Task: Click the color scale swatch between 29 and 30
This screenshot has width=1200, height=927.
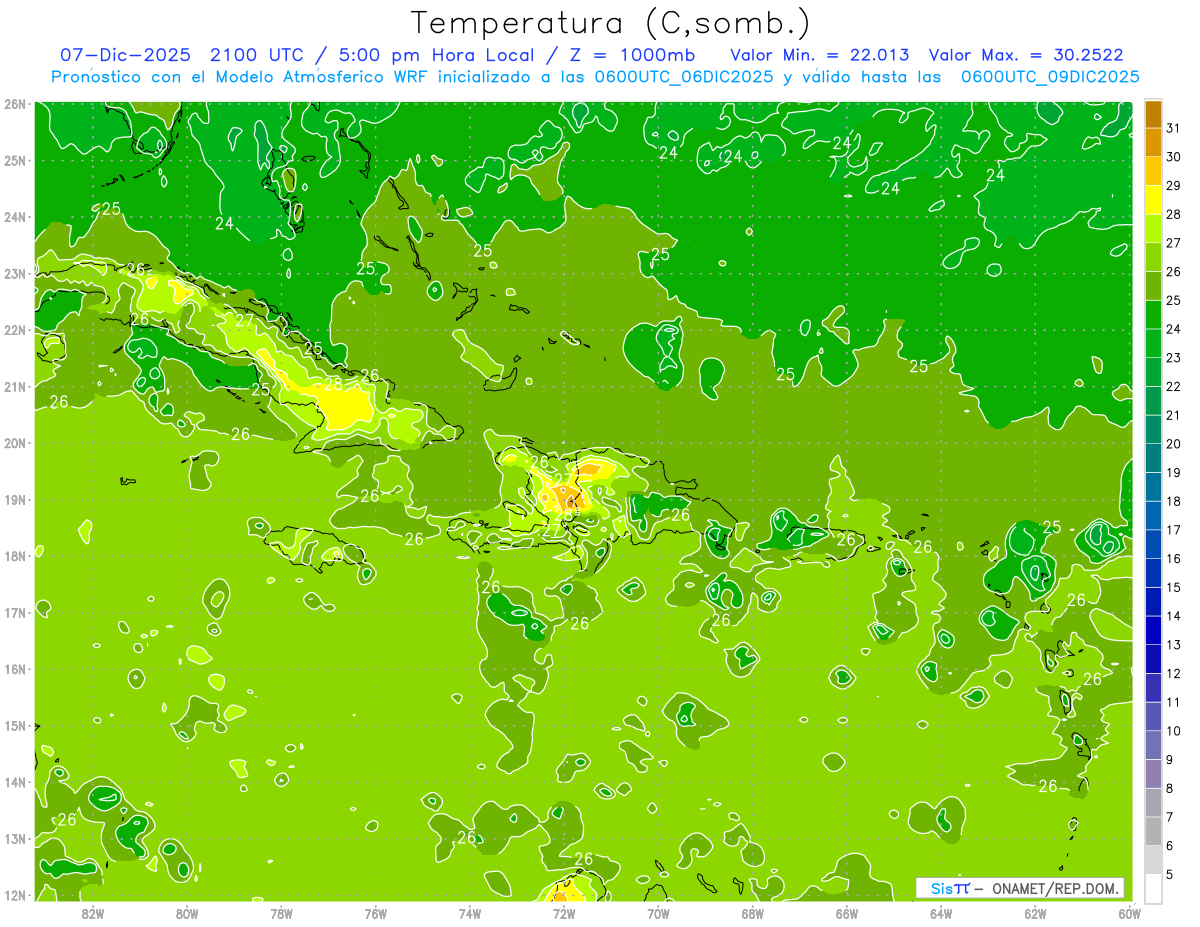Action: point(1153,172)
